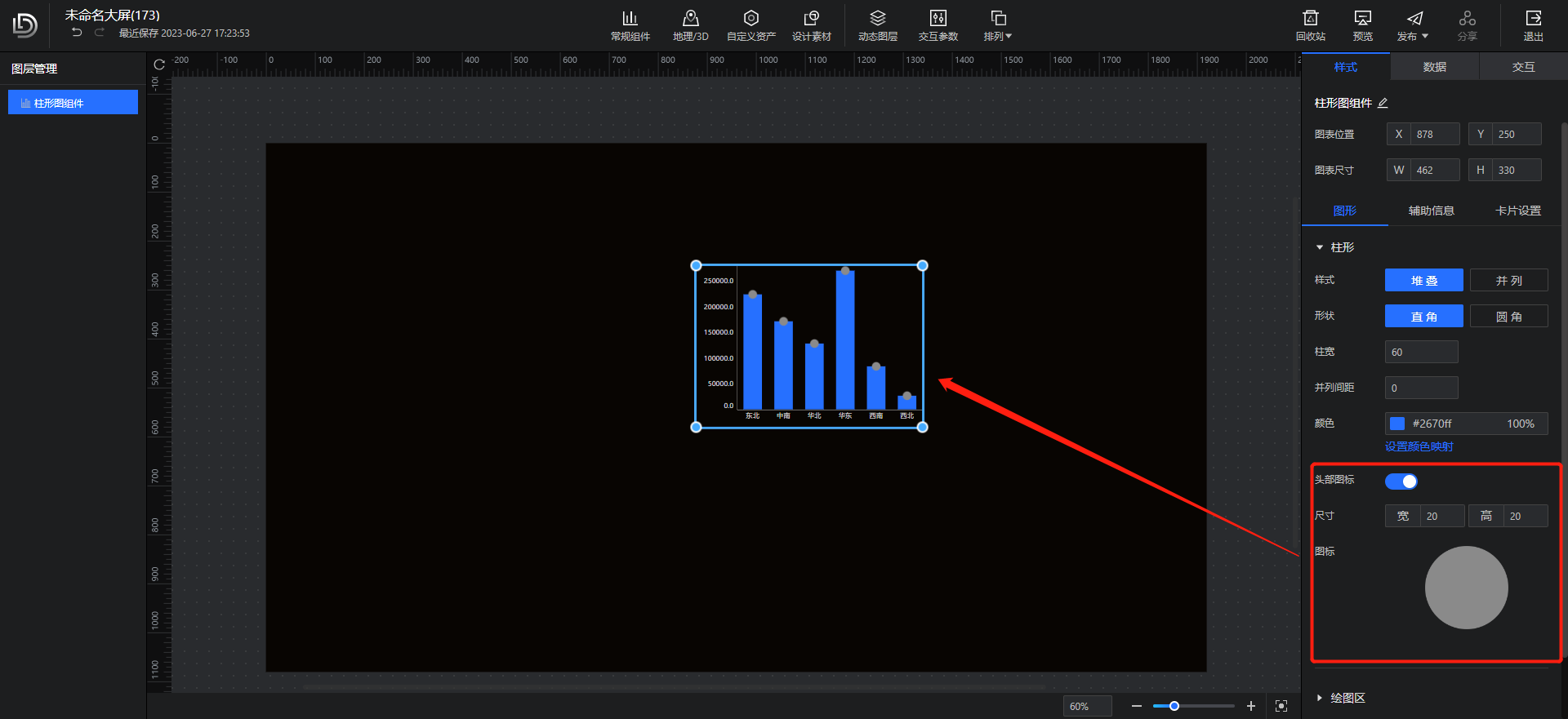The image size is (1568, 719).
Task: Switch to the 数据 tab
Action: pos(1434,67)
